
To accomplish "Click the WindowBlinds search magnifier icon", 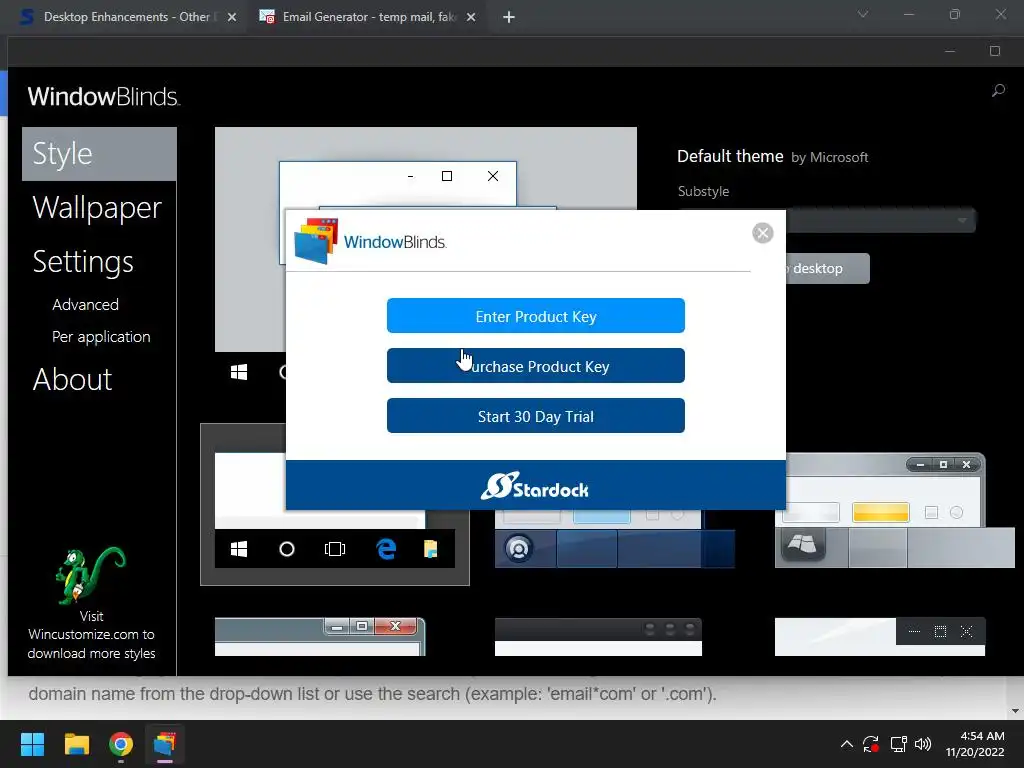I will tap(998, 91).
